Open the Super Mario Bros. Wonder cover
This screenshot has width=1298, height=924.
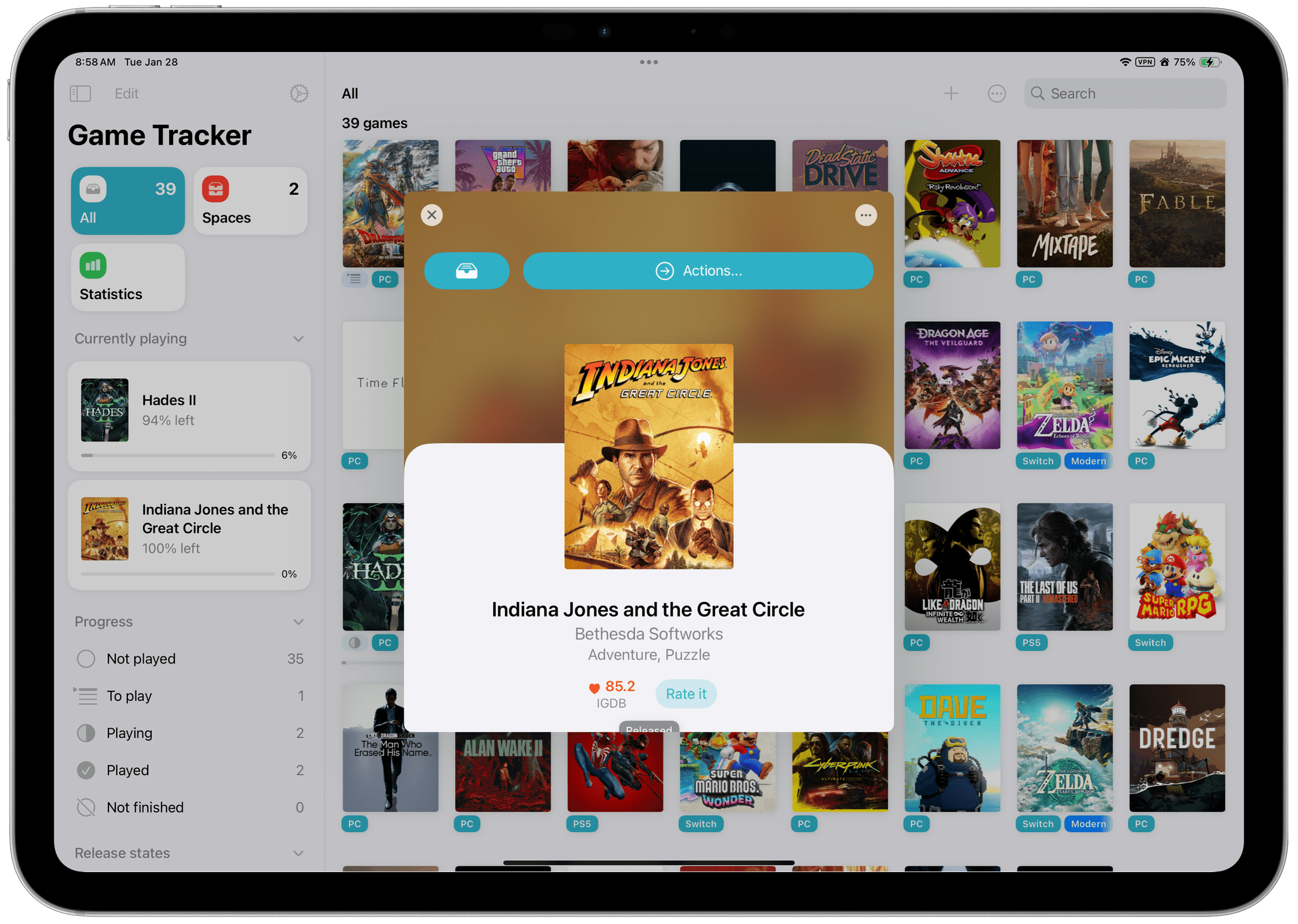click(728, 772)
